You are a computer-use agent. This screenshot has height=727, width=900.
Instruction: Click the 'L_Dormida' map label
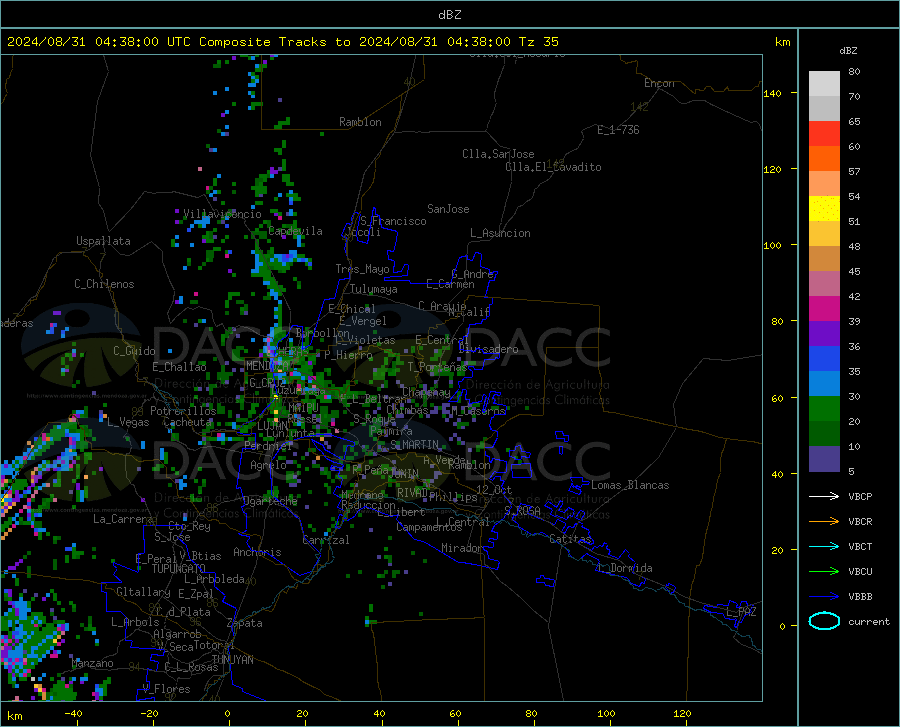624,568
